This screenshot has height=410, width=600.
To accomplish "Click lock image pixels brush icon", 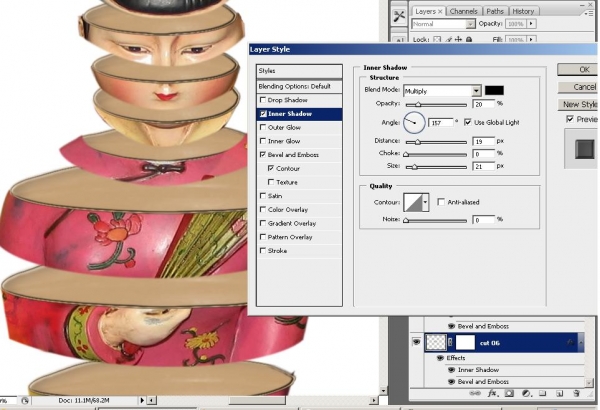I will click(448, 39).
